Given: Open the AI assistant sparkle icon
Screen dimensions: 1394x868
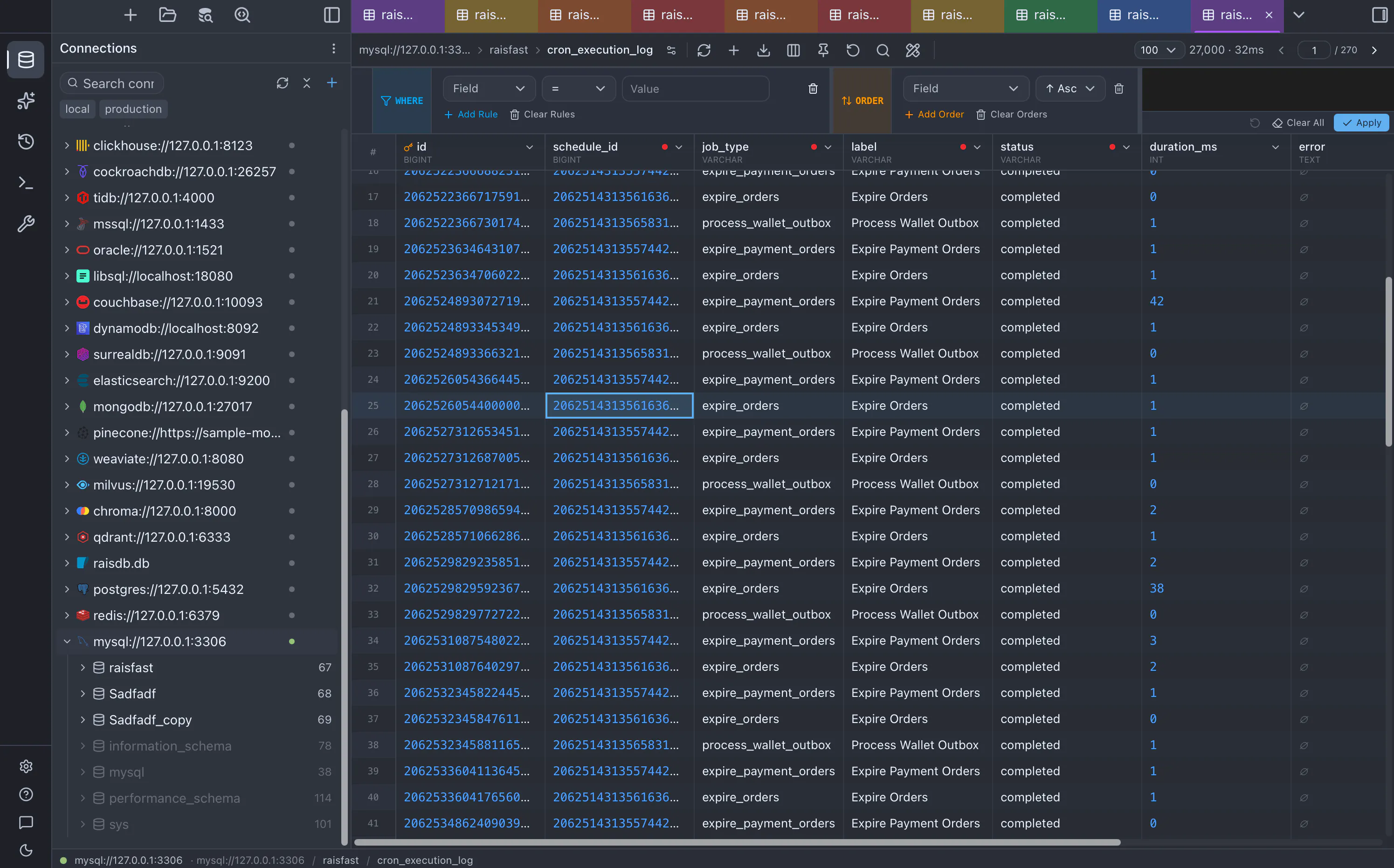Looking at the screenshot, I should [26, 101].
